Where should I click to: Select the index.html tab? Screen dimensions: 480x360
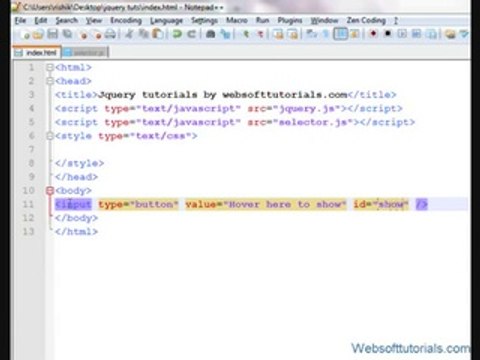click(37, 53)
